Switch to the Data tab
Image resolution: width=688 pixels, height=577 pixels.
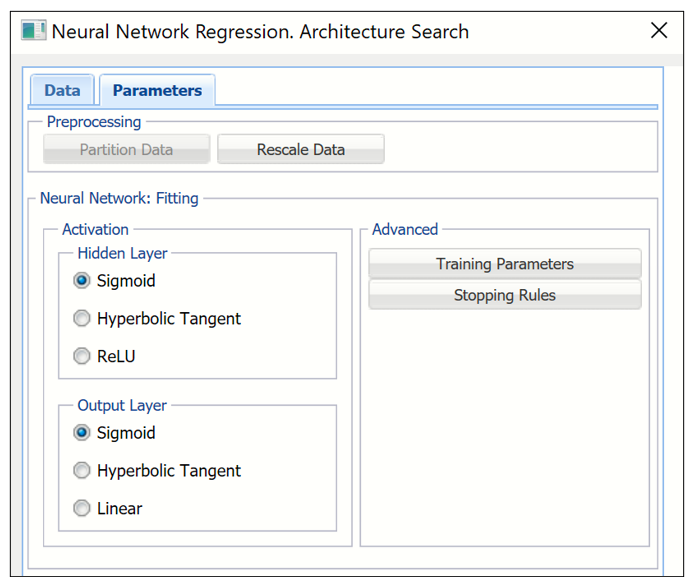click(x=62, y=90)
